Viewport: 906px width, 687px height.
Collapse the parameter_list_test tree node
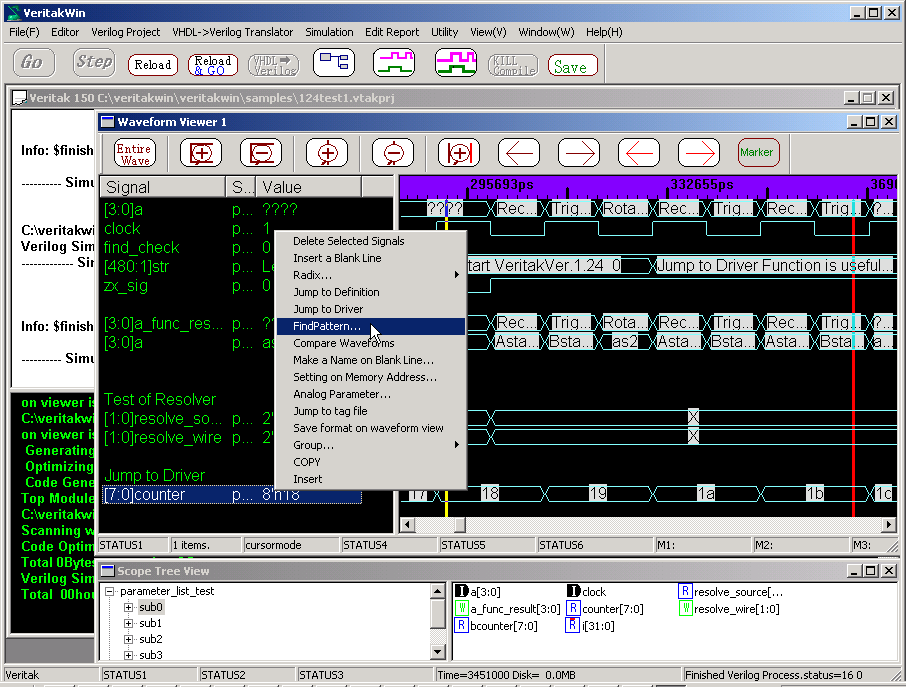pos(109,591)
